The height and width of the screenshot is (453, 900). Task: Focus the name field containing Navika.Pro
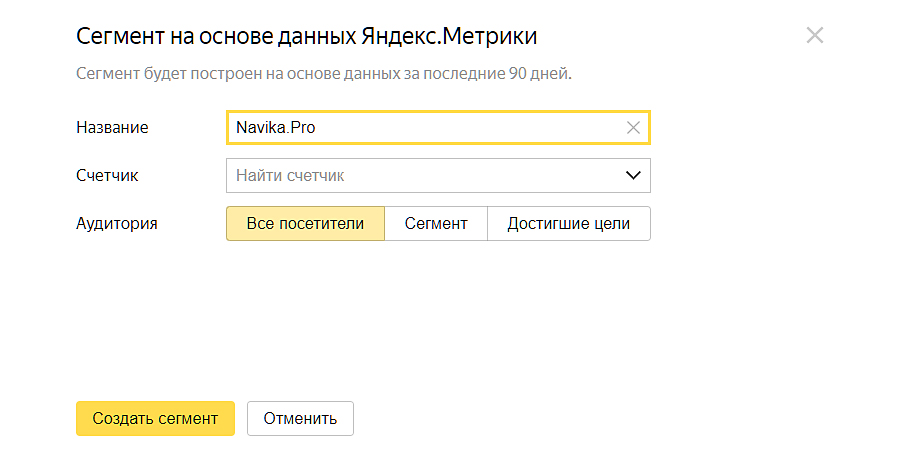point(420,128)
